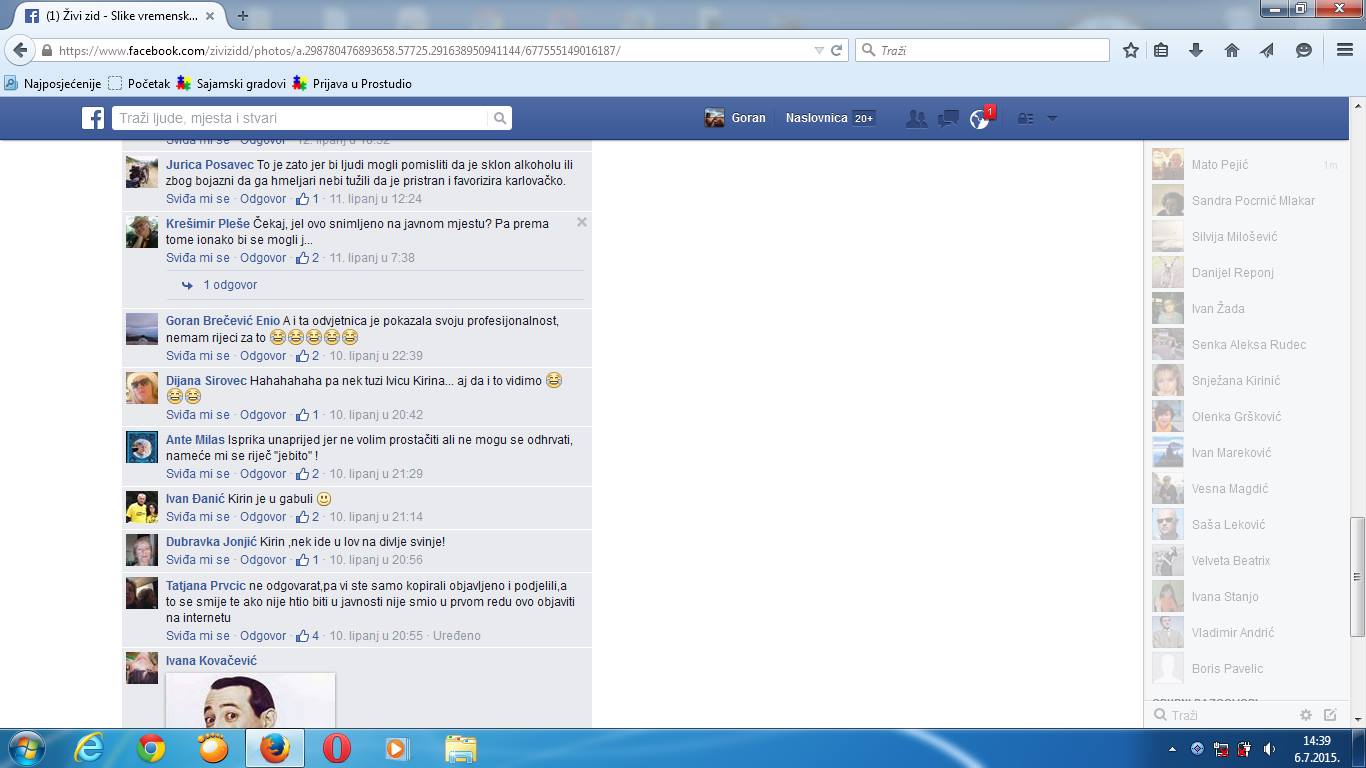Open Najposjećenije bookmarks folder

coord(52,84)
